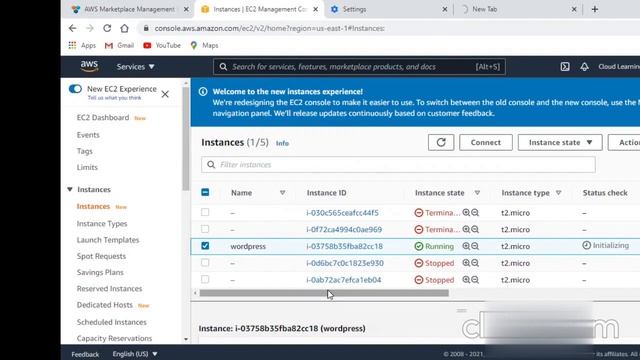Open Instance Types in the sidebar

click(x=102, y=224)
